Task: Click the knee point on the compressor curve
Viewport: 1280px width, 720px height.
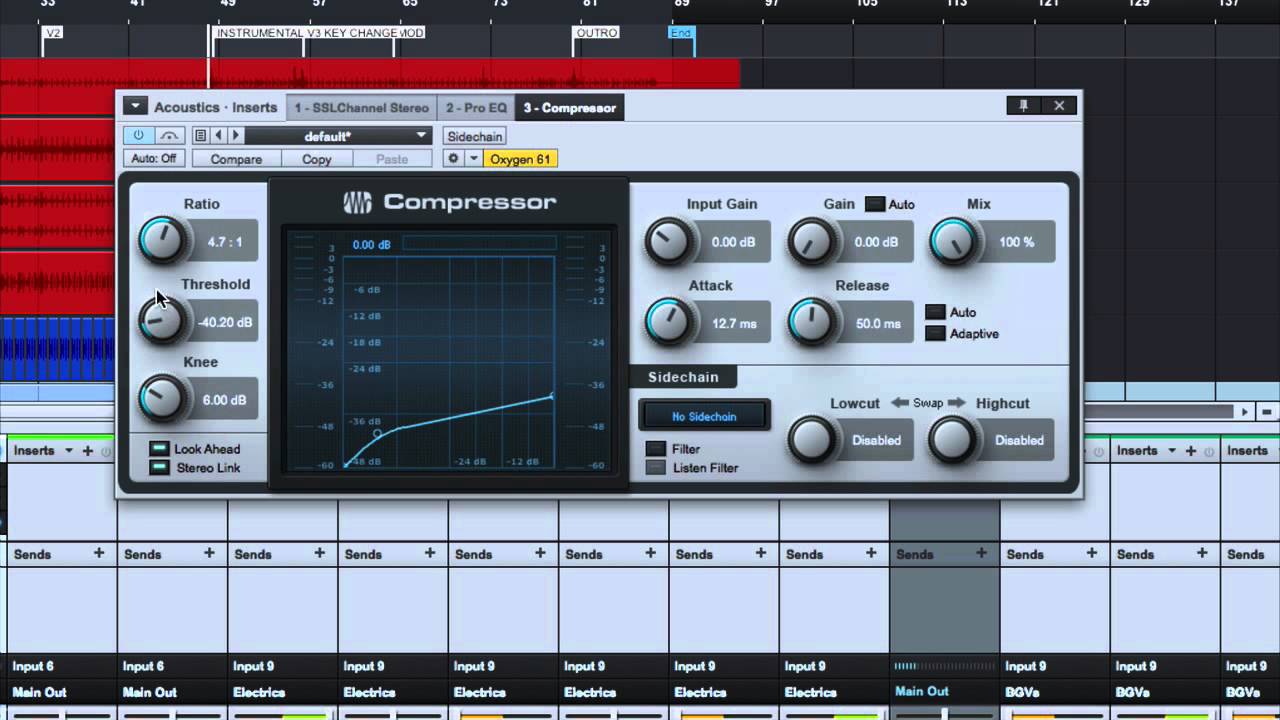Action: point(377,434)
